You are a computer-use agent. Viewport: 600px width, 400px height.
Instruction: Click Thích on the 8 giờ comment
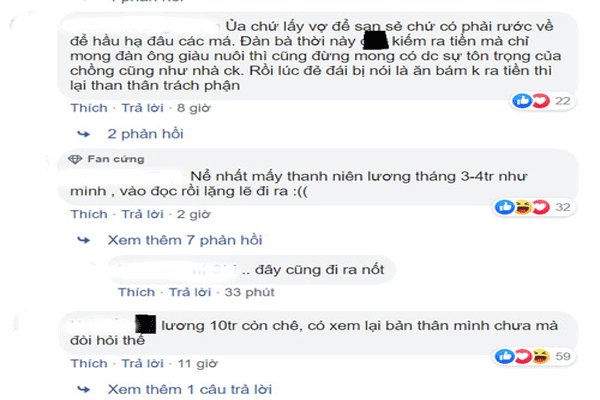(x=89, y=108)
